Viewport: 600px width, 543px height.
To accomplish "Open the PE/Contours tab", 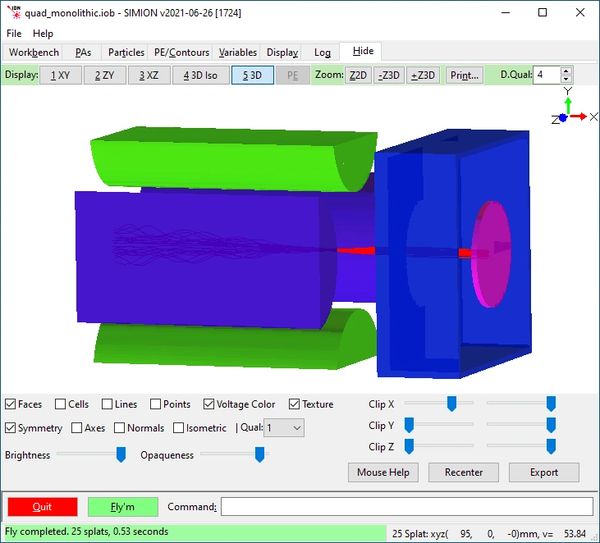I will click(x=181, y=52).
